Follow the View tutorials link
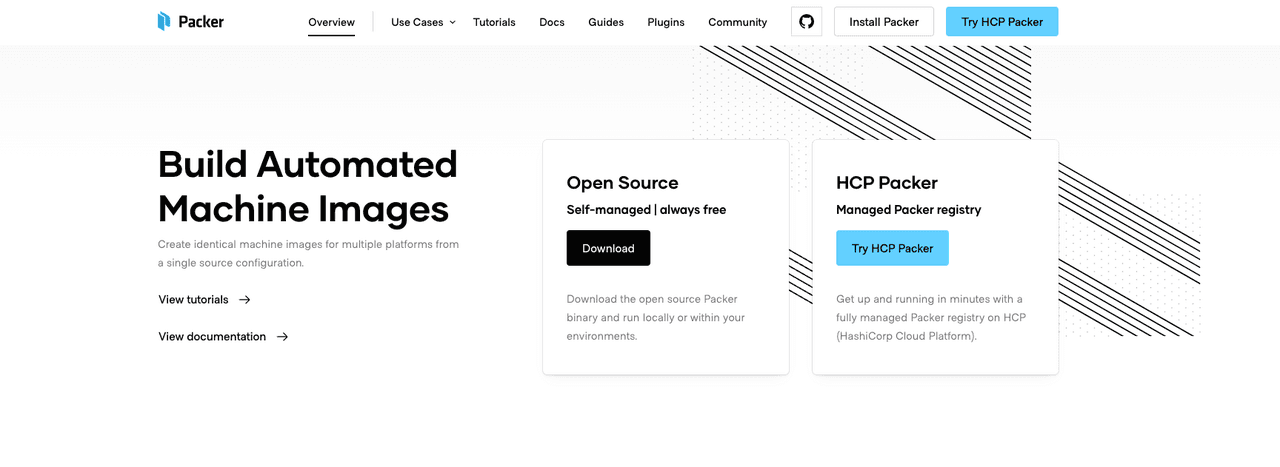The width and height of the screenshot is (1280, 467). (204, 300)
